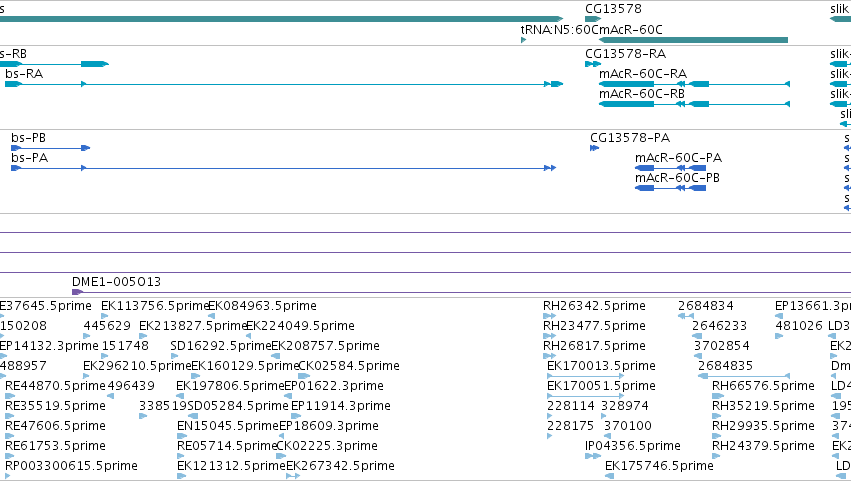
Task: Open EST RP003300615.5prime
Action: coord(71,466)
